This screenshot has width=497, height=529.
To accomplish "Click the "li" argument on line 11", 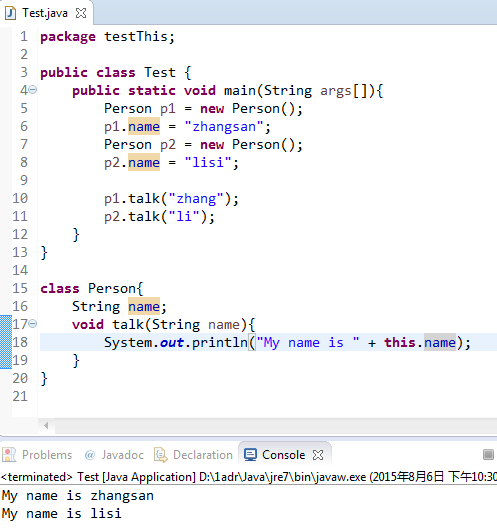I will (184, 216).
